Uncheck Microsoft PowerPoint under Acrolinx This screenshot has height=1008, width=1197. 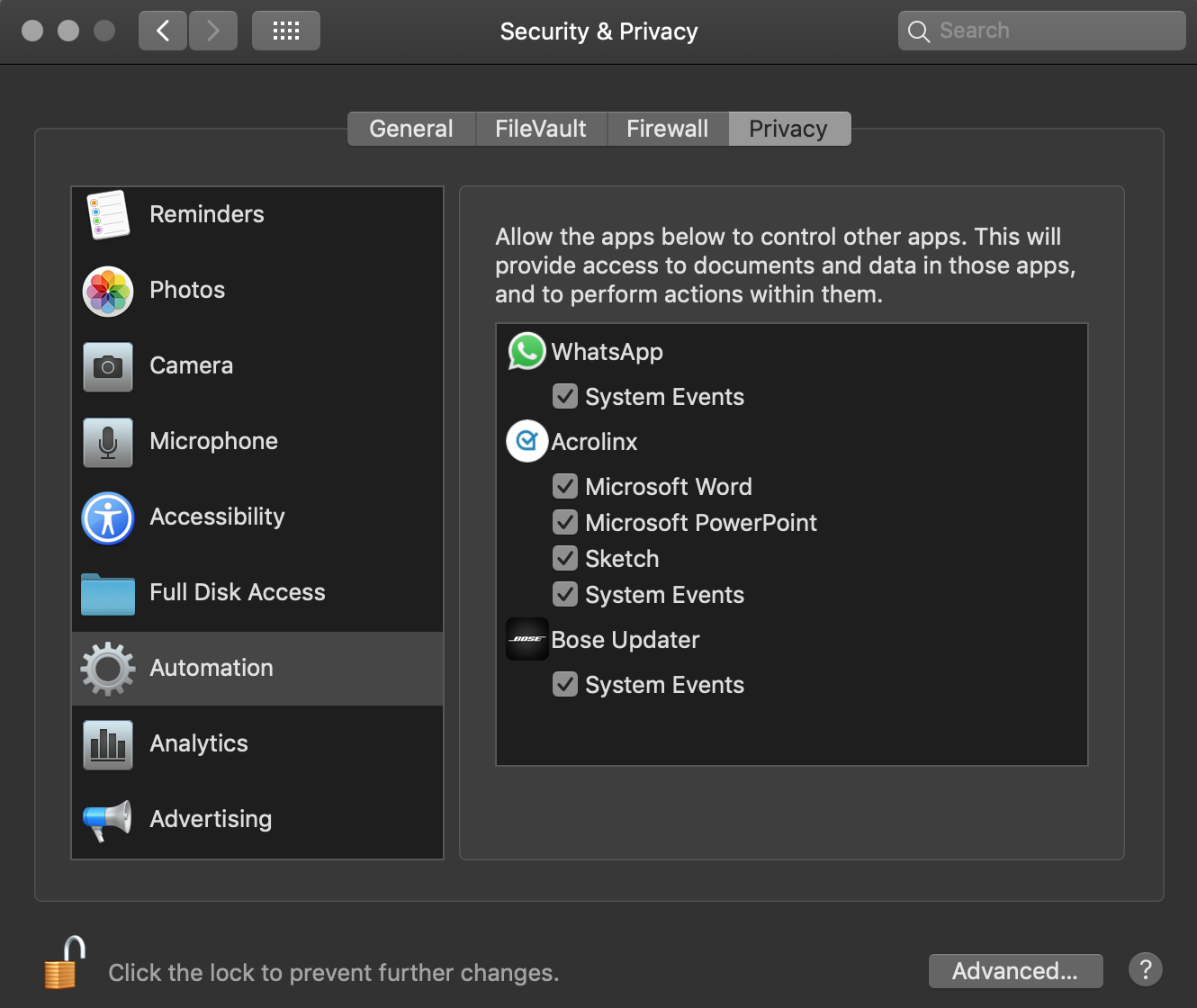point(565,522)
